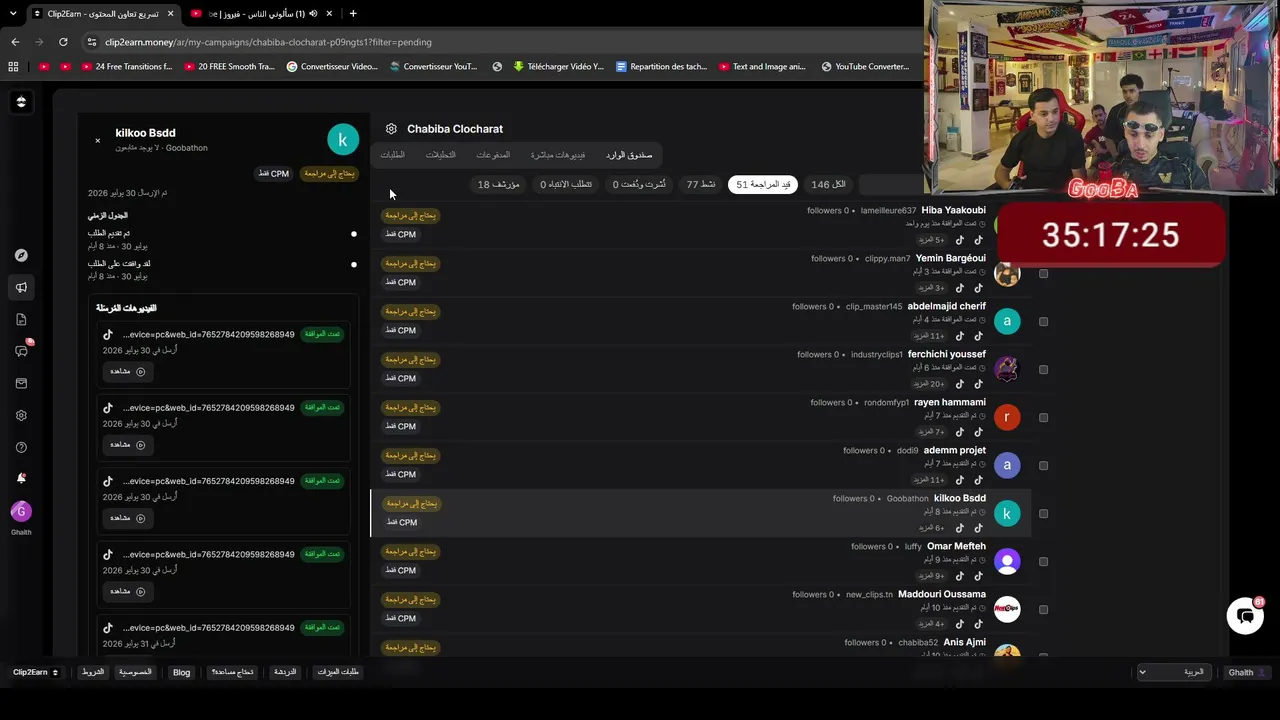Close the kilkoo Bsdd details panel
1280x720 pixels.
[97, 141]
